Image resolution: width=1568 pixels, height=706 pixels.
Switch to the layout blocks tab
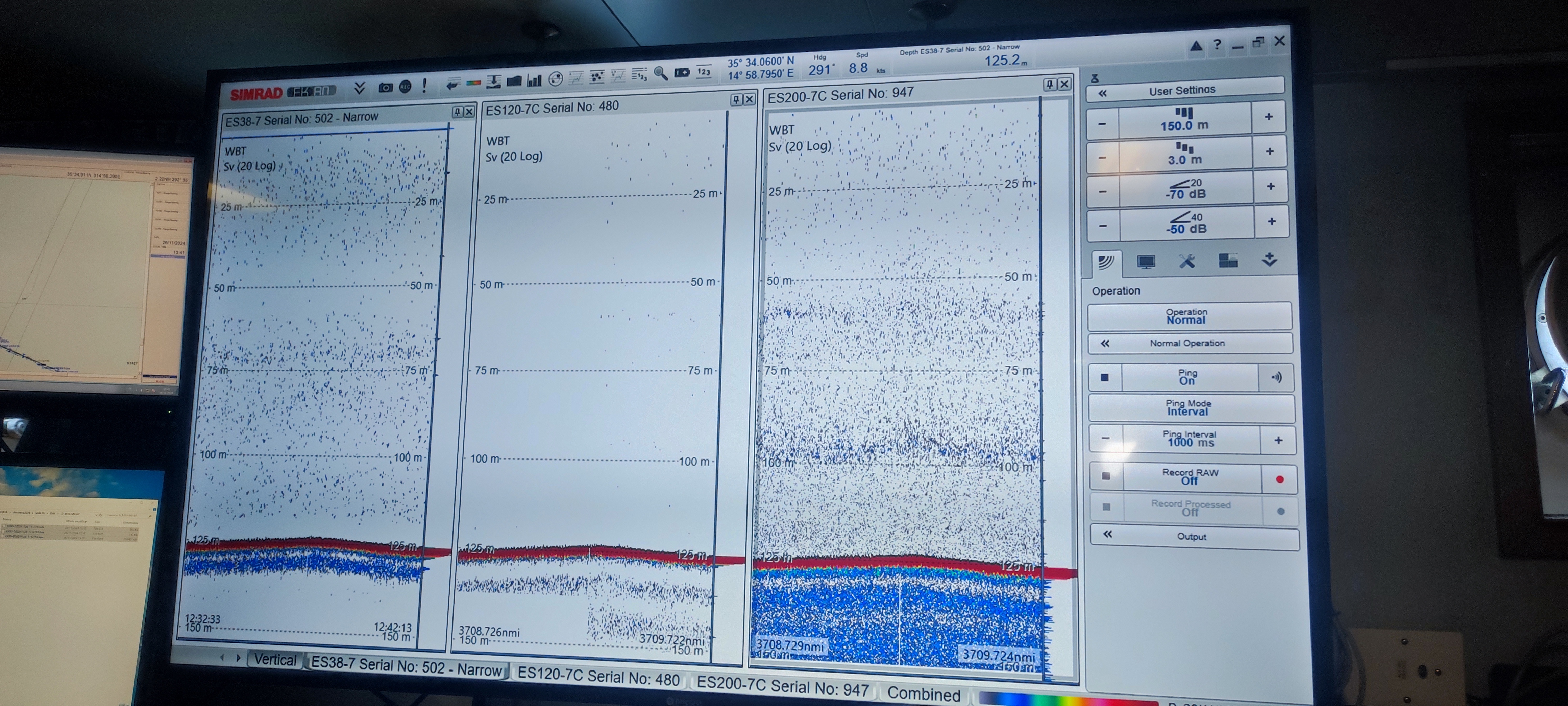1228,261
